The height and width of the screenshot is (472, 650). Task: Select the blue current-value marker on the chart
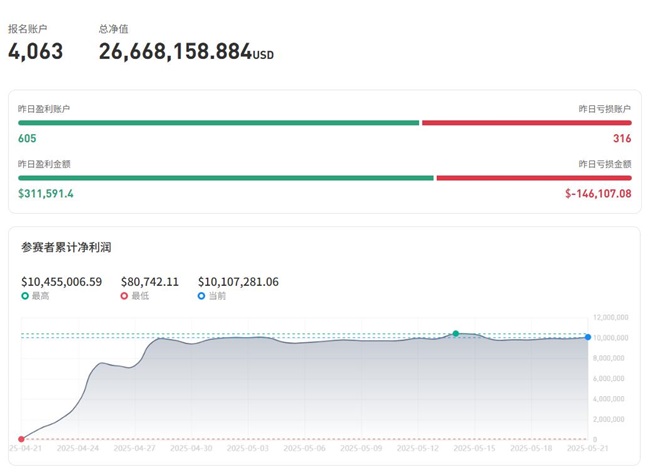click(587, 337)
